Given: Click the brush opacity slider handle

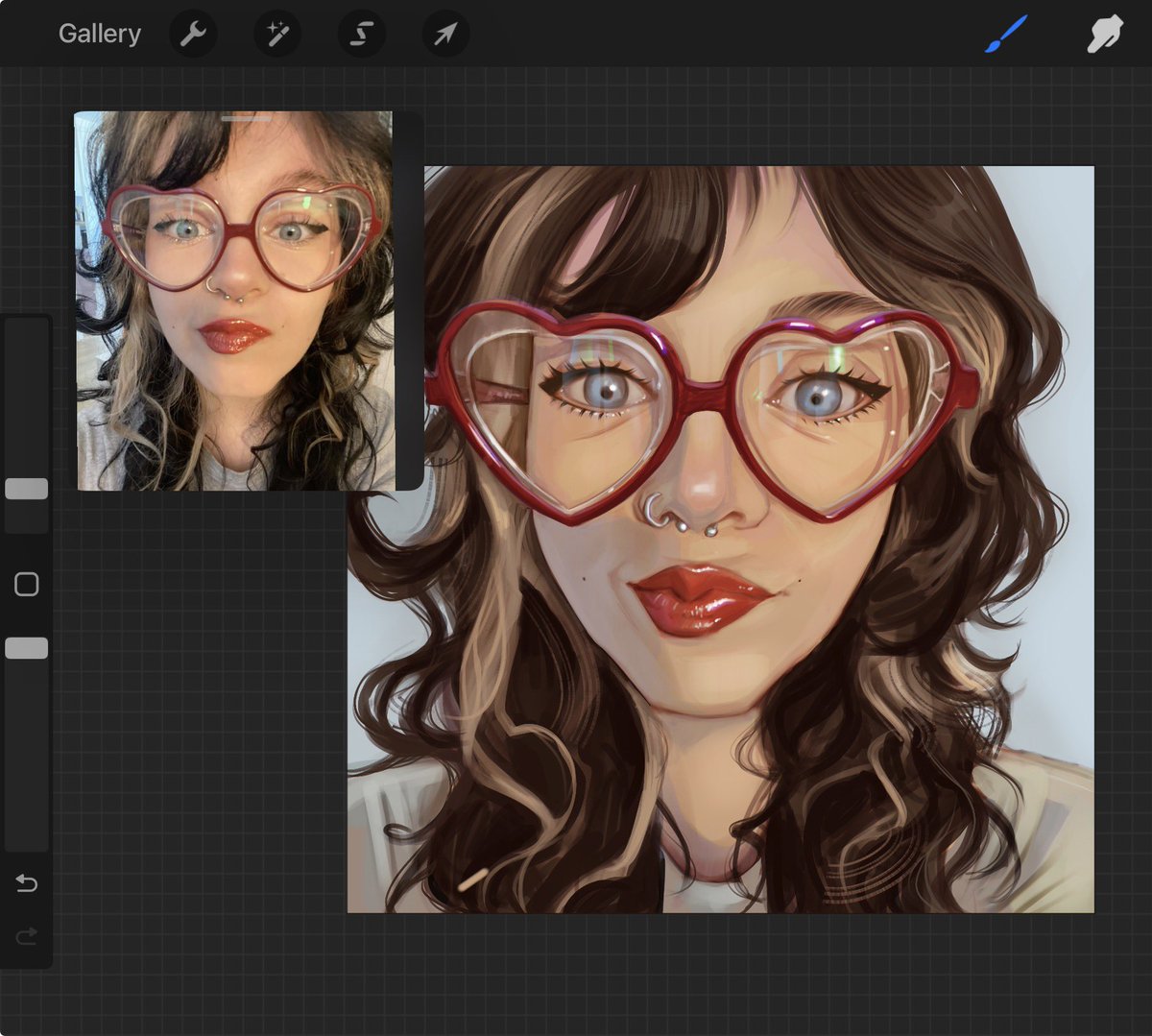Looking at the screenshot, I should pos(27,648).
